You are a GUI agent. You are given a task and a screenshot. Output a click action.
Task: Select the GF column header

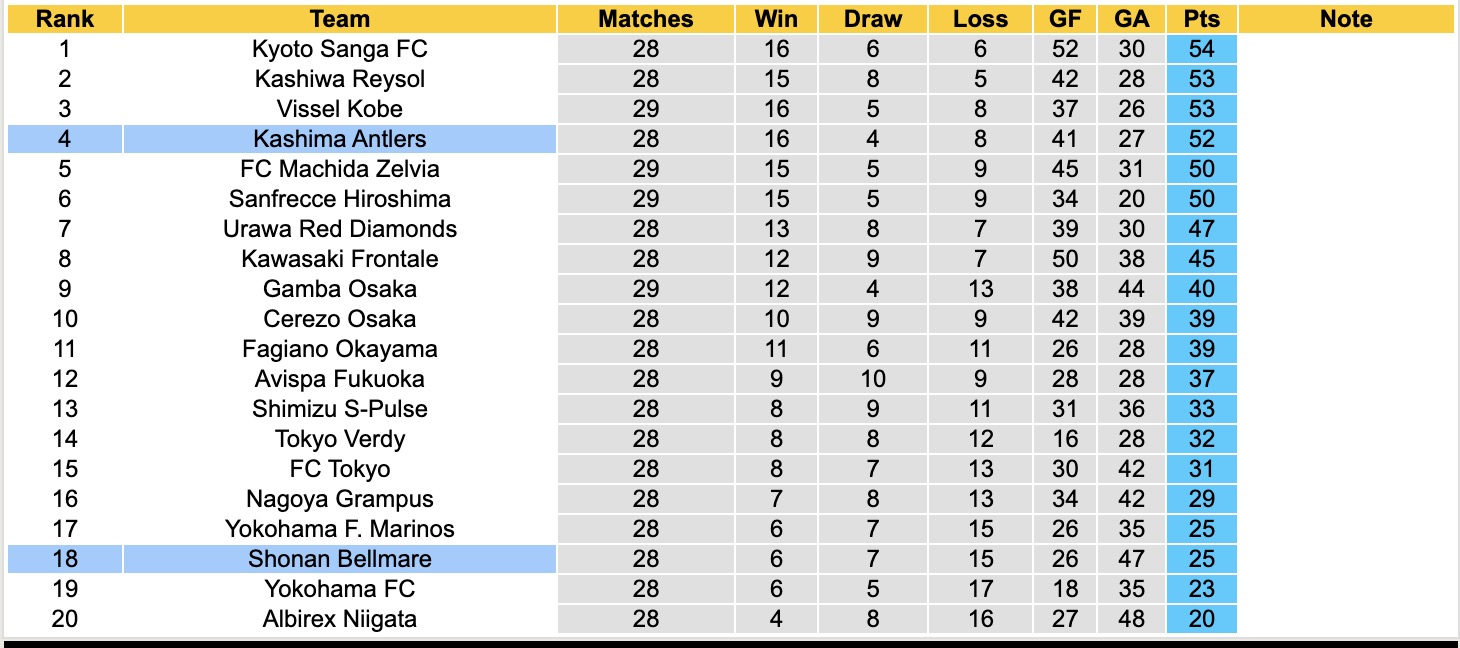(x=1065, y=19)
